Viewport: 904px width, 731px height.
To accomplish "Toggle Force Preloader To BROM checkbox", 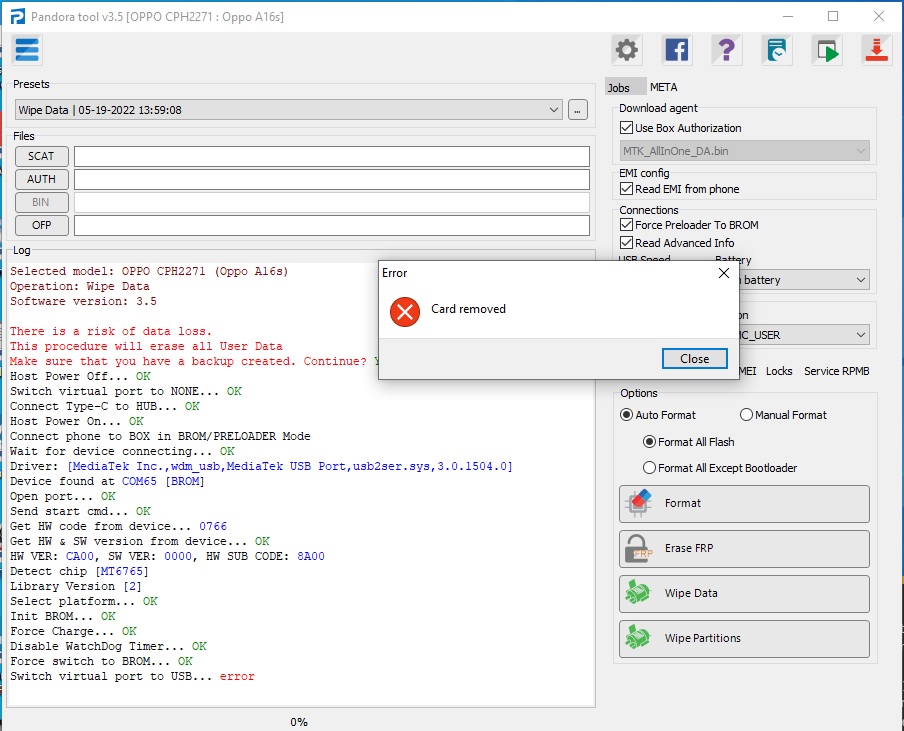I will click(x=626, y=225).
